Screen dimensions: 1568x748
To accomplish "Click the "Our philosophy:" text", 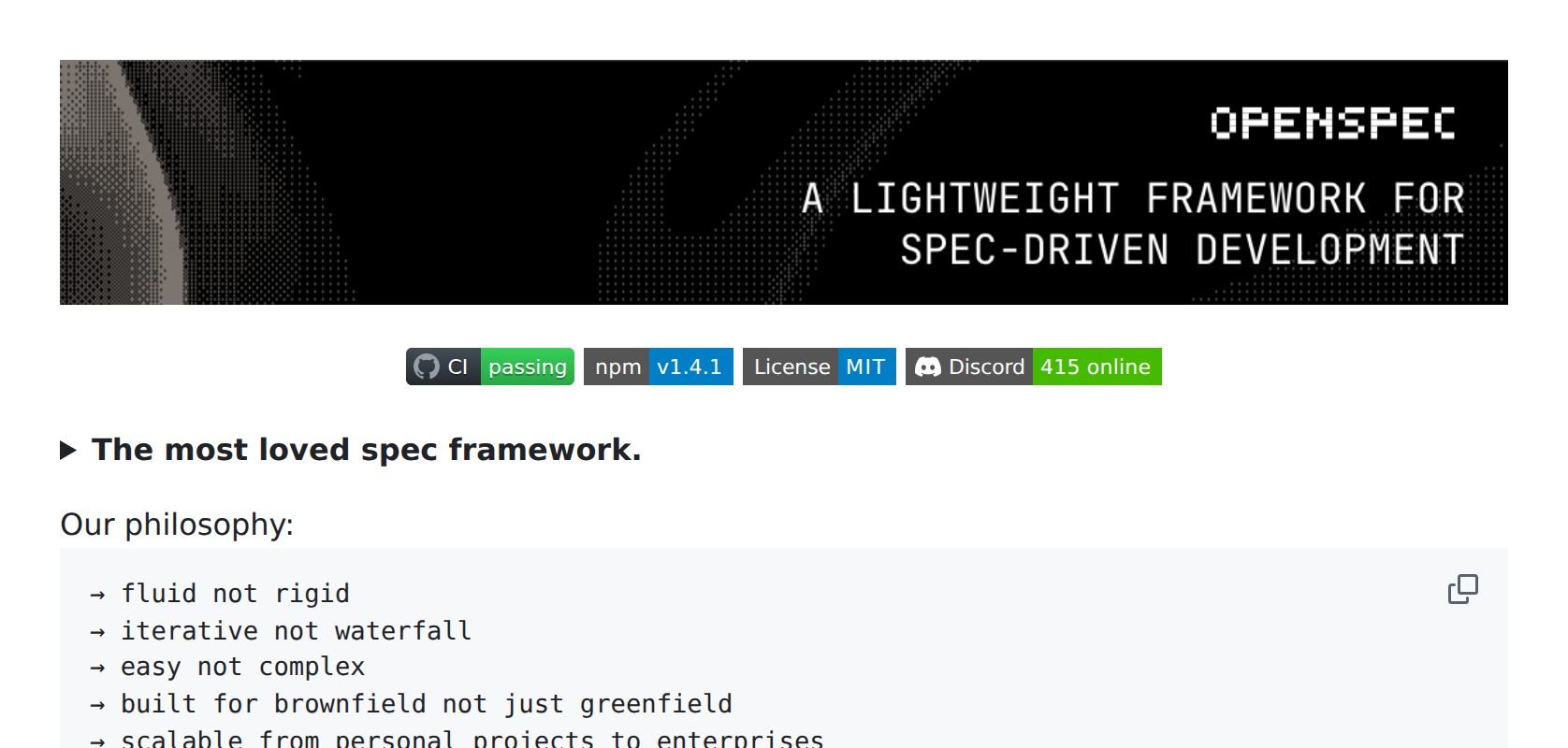I will [177, 525].
